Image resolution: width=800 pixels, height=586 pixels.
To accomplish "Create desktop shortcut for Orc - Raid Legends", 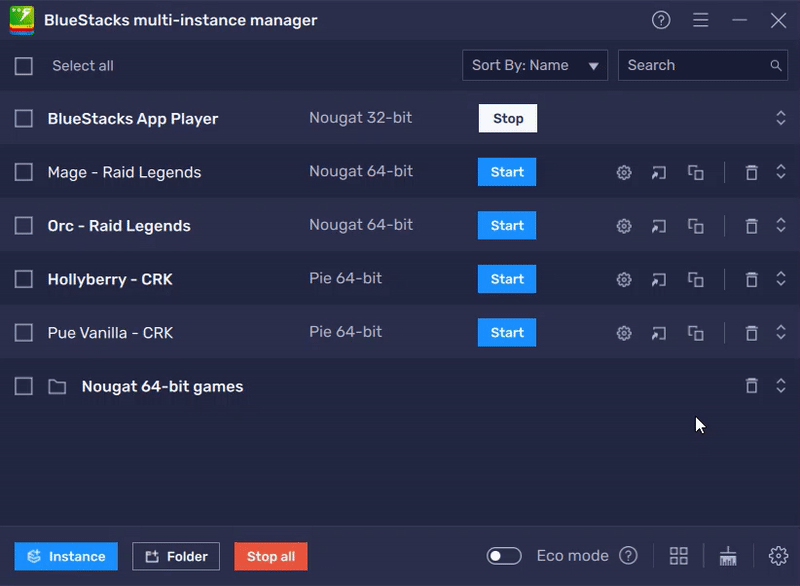I will [x=659, y=226].
